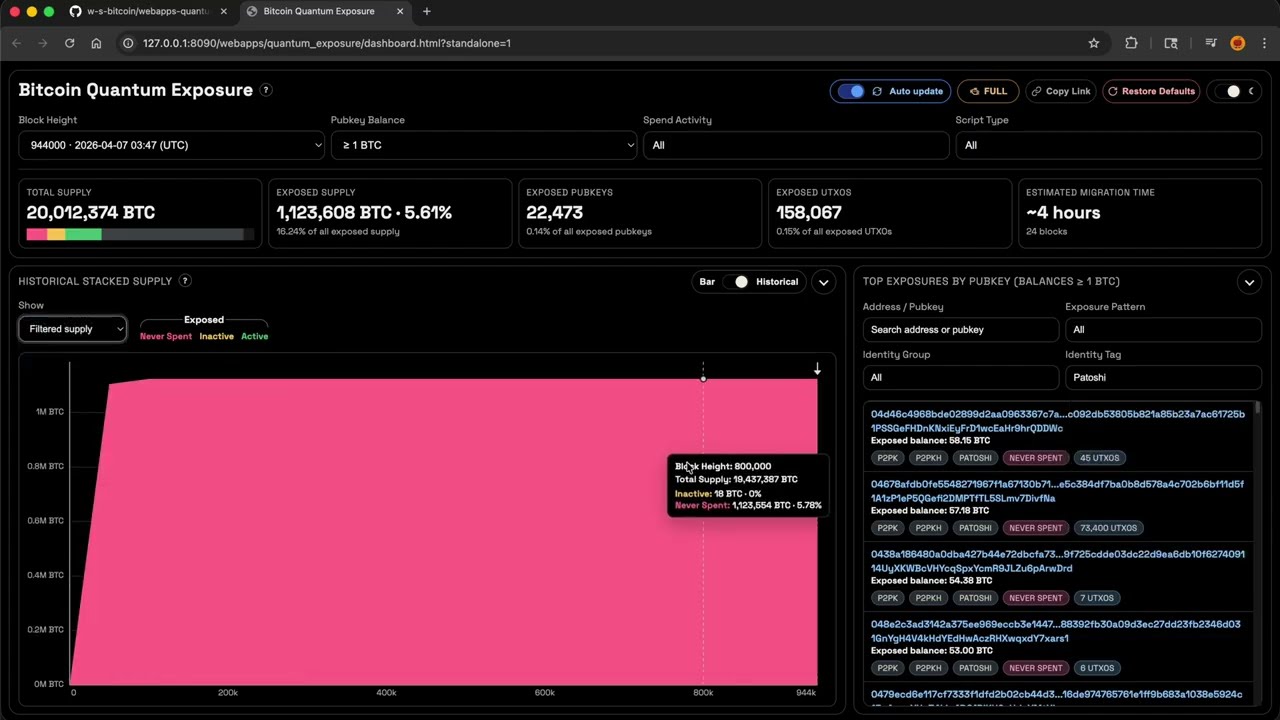Click the Exposed UTXOs 158,067 value
Viewport: 1280px width, 720px height.
pyautogui.click(x=809, y=212)
